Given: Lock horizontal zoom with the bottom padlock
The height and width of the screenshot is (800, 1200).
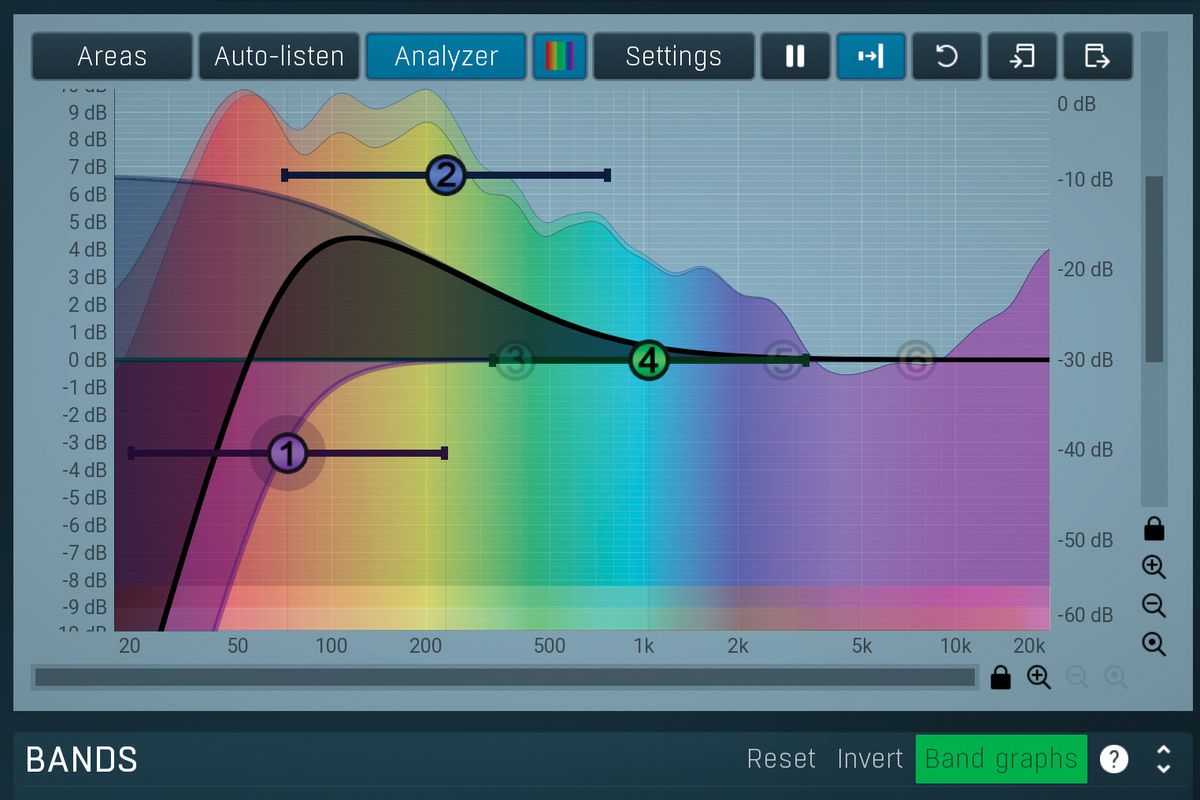Looking at the screenshot, I should 1001,678.
